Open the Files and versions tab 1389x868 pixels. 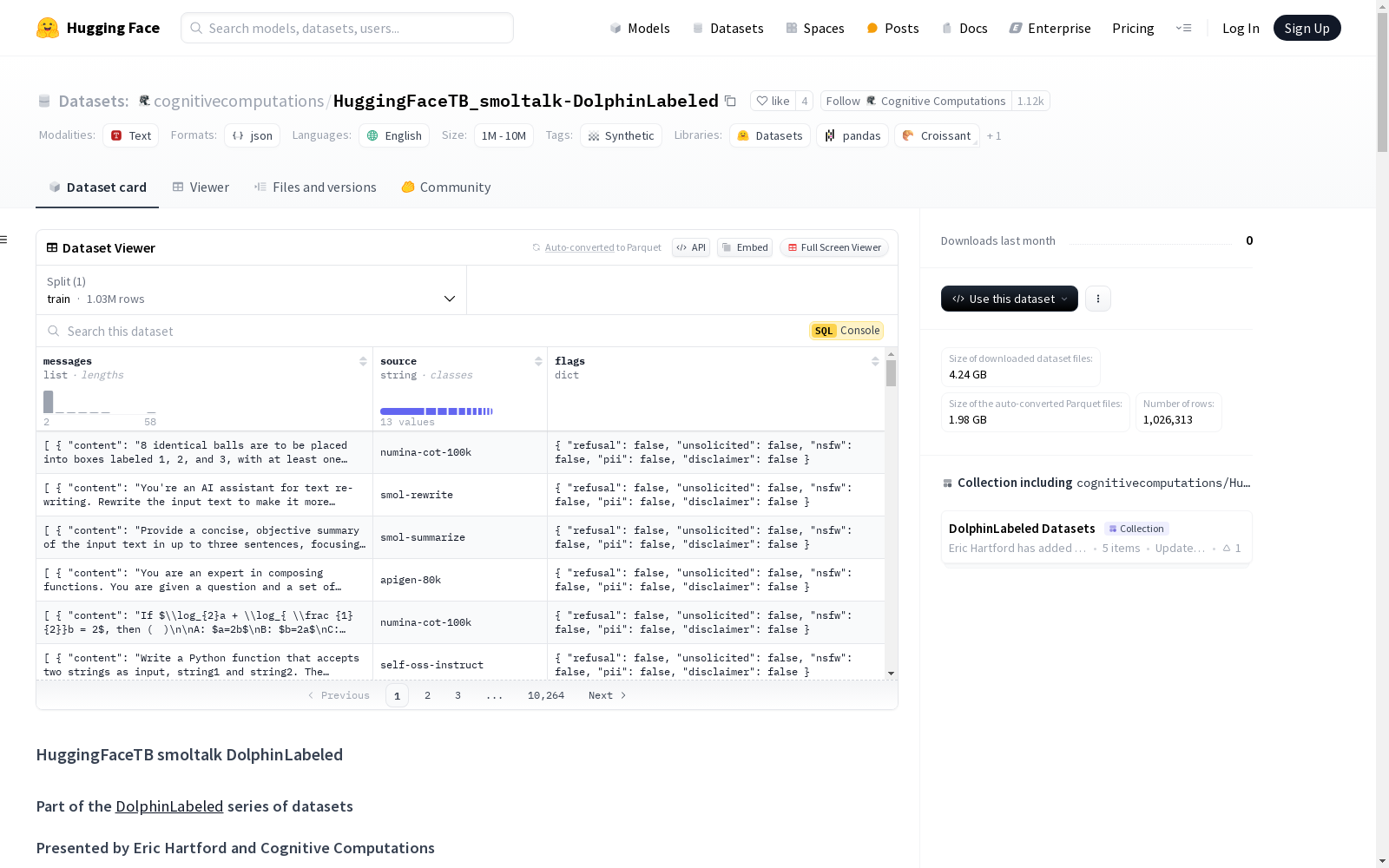[x=315, y=187]
